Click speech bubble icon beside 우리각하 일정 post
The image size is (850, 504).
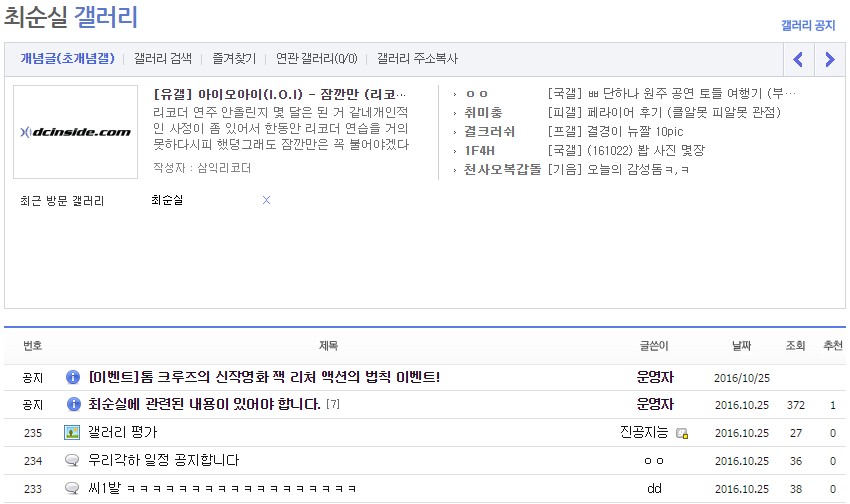(x=72, y=461)
